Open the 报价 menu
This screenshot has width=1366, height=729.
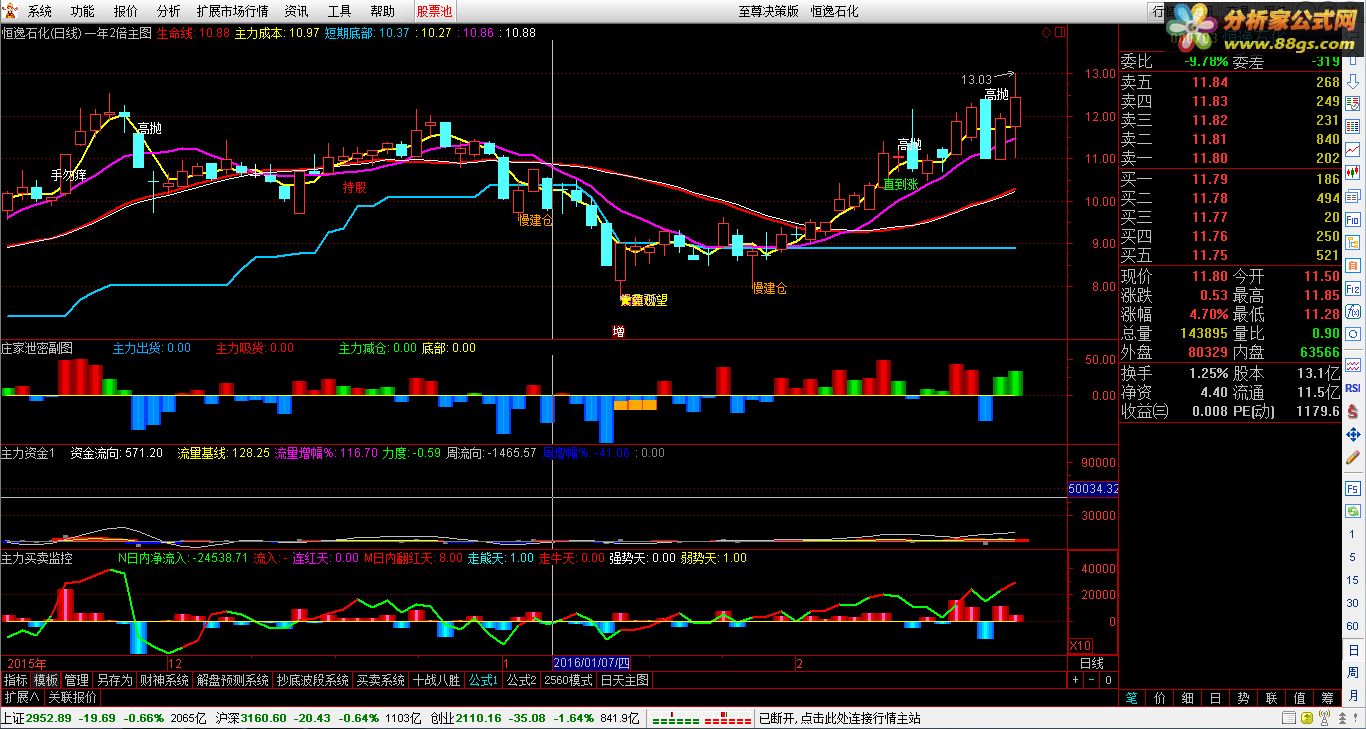(x=126, y=11)
